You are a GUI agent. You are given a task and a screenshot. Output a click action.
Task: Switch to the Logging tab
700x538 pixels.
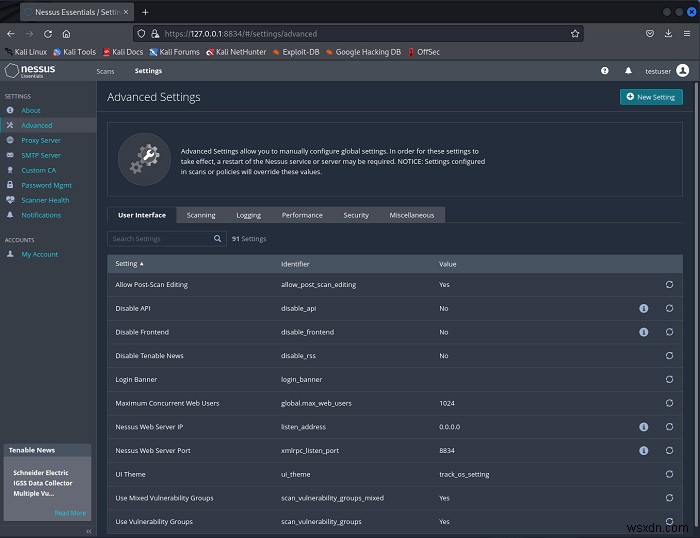click(248, 215)
